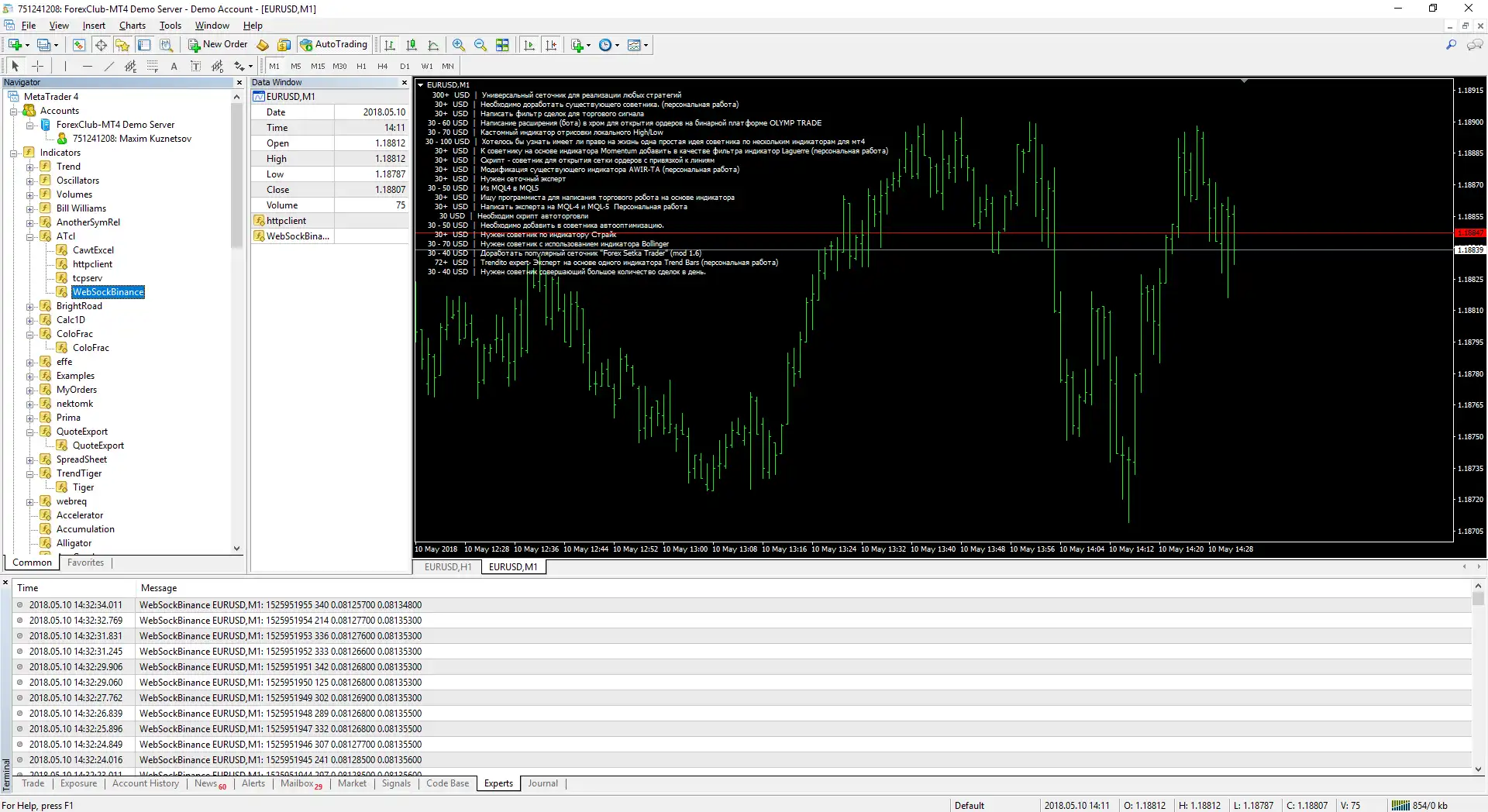Viewport: 1488px width, 812px height.
Task: Open the EURUSD,H1 chart tab
Action: click(447, 567)
